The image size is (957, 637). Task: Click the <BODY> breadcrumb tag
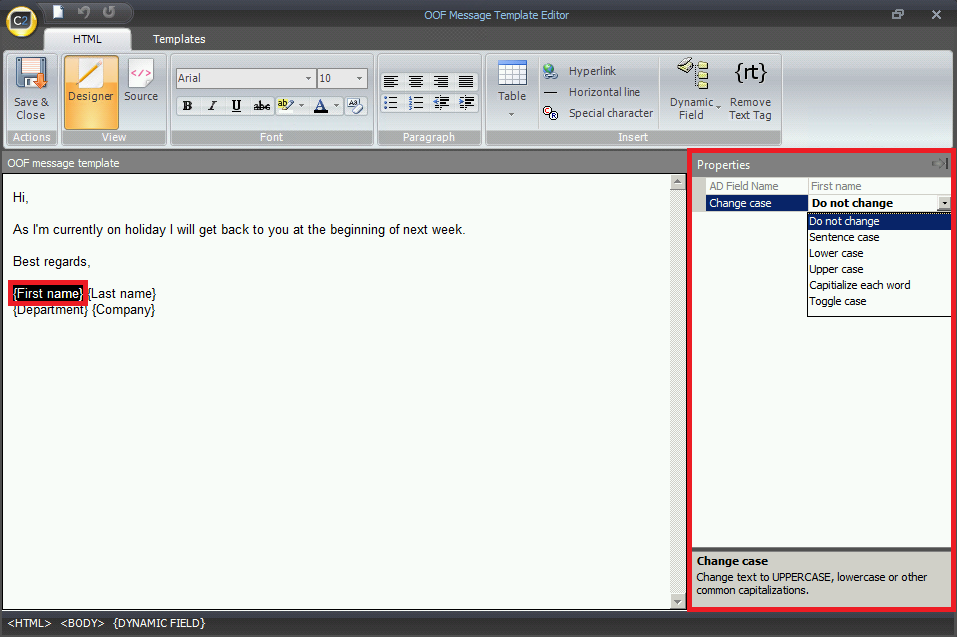click(82, 623)
